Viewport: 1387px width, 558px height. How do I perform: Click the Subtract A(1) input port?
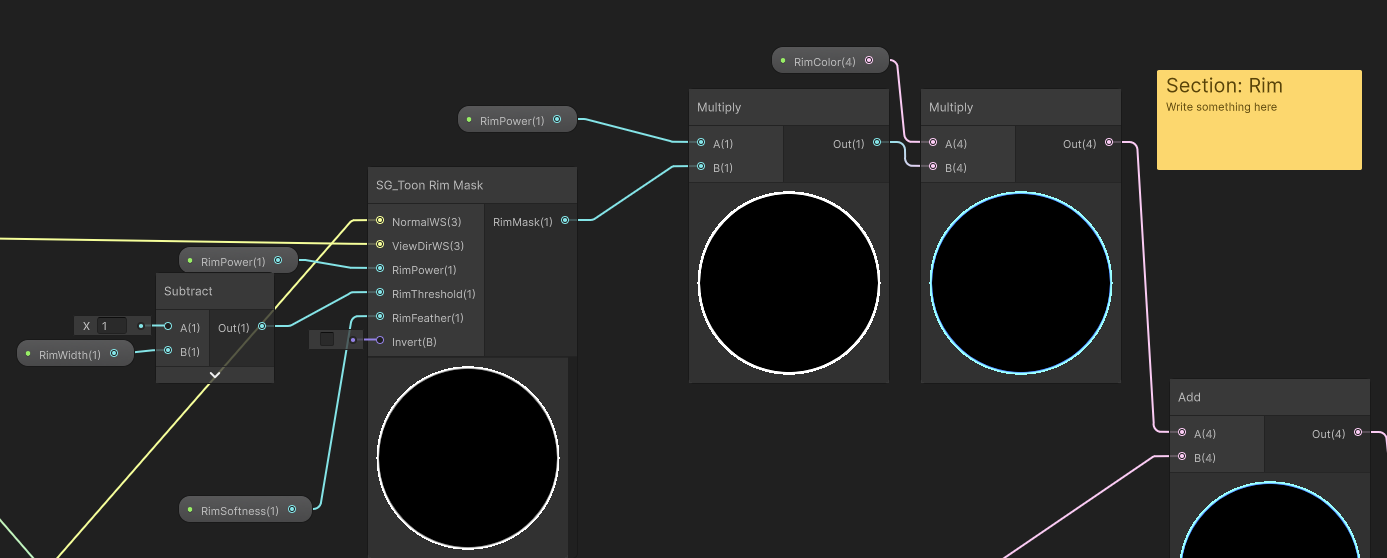click(168, 327)
